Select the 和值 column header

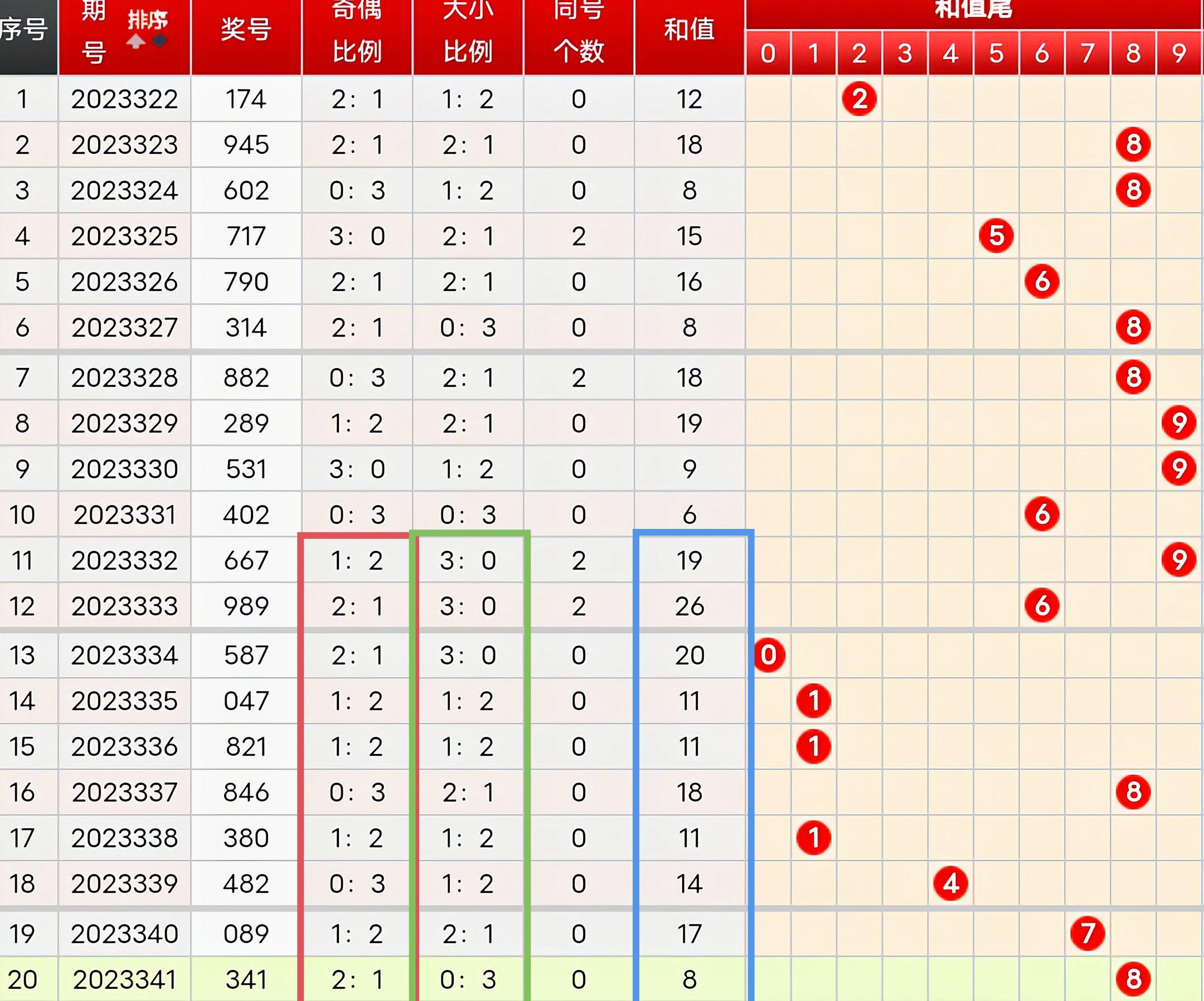[x=689, y=30]
